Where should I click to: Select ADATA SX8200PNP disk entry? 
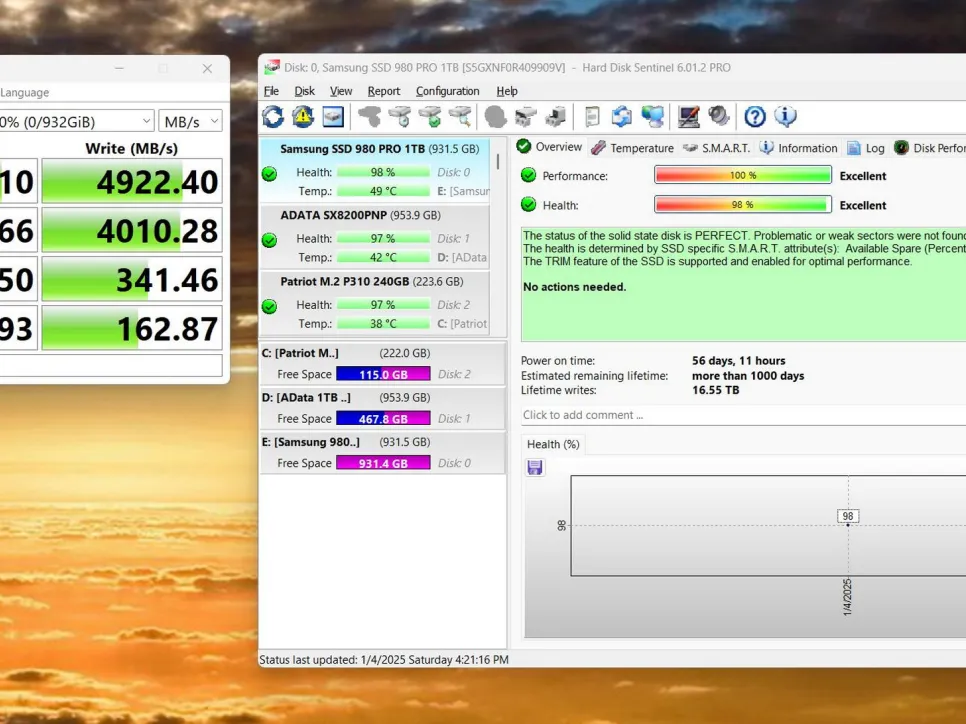[376, 237]
